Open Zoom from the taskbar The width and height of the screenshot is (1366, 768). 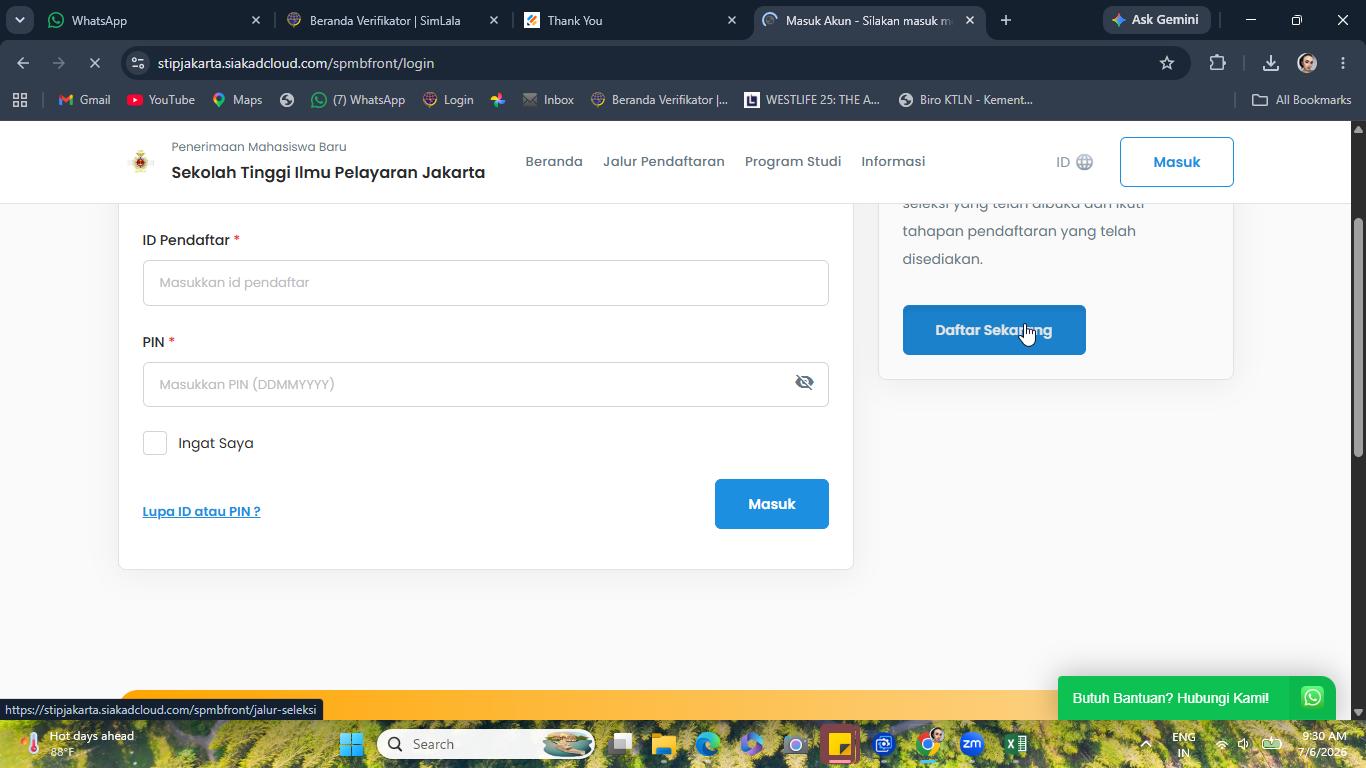[971, 744]
